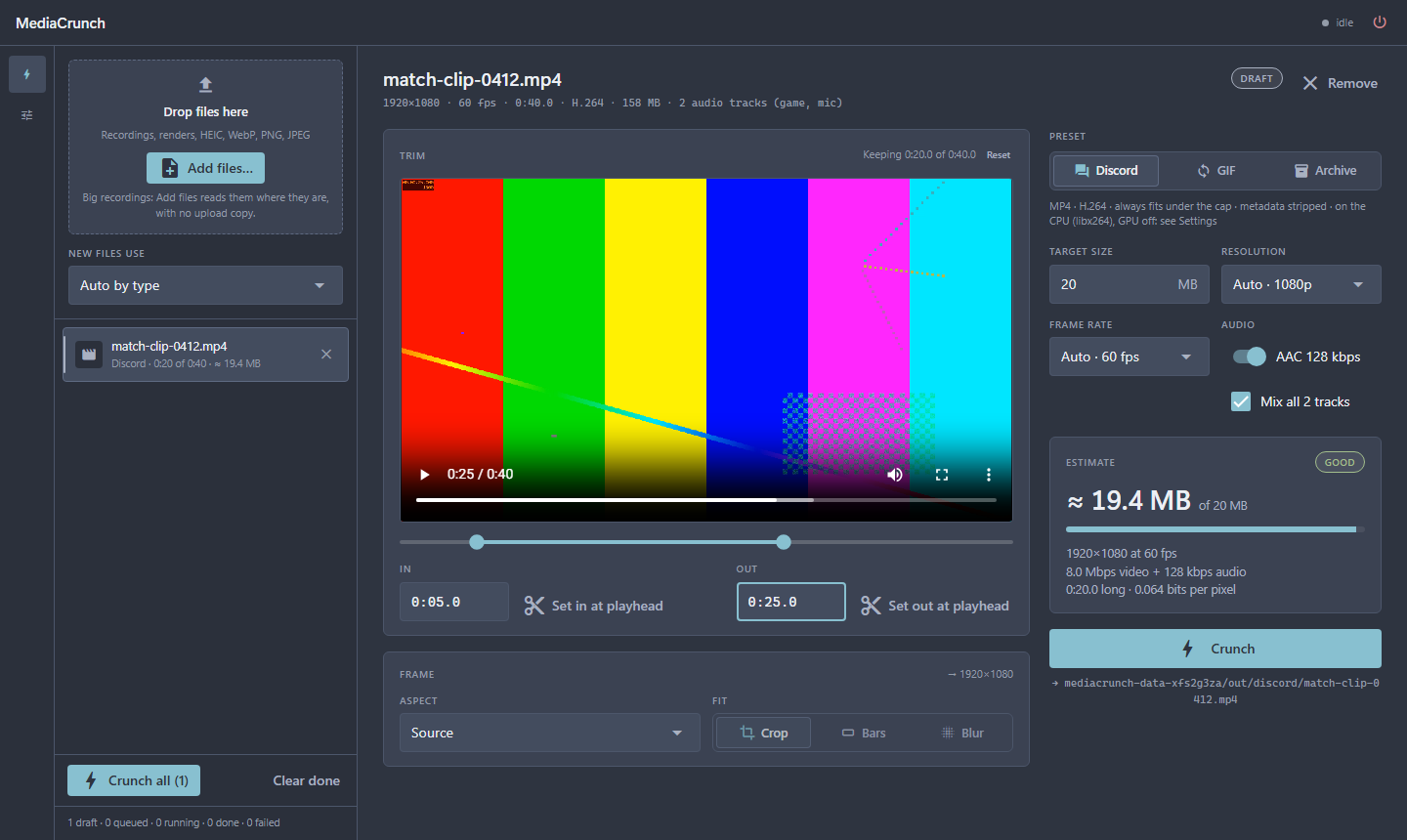
Task: Open the video player more-options menu
Action: pyautogui.click(x=989, y=475)
